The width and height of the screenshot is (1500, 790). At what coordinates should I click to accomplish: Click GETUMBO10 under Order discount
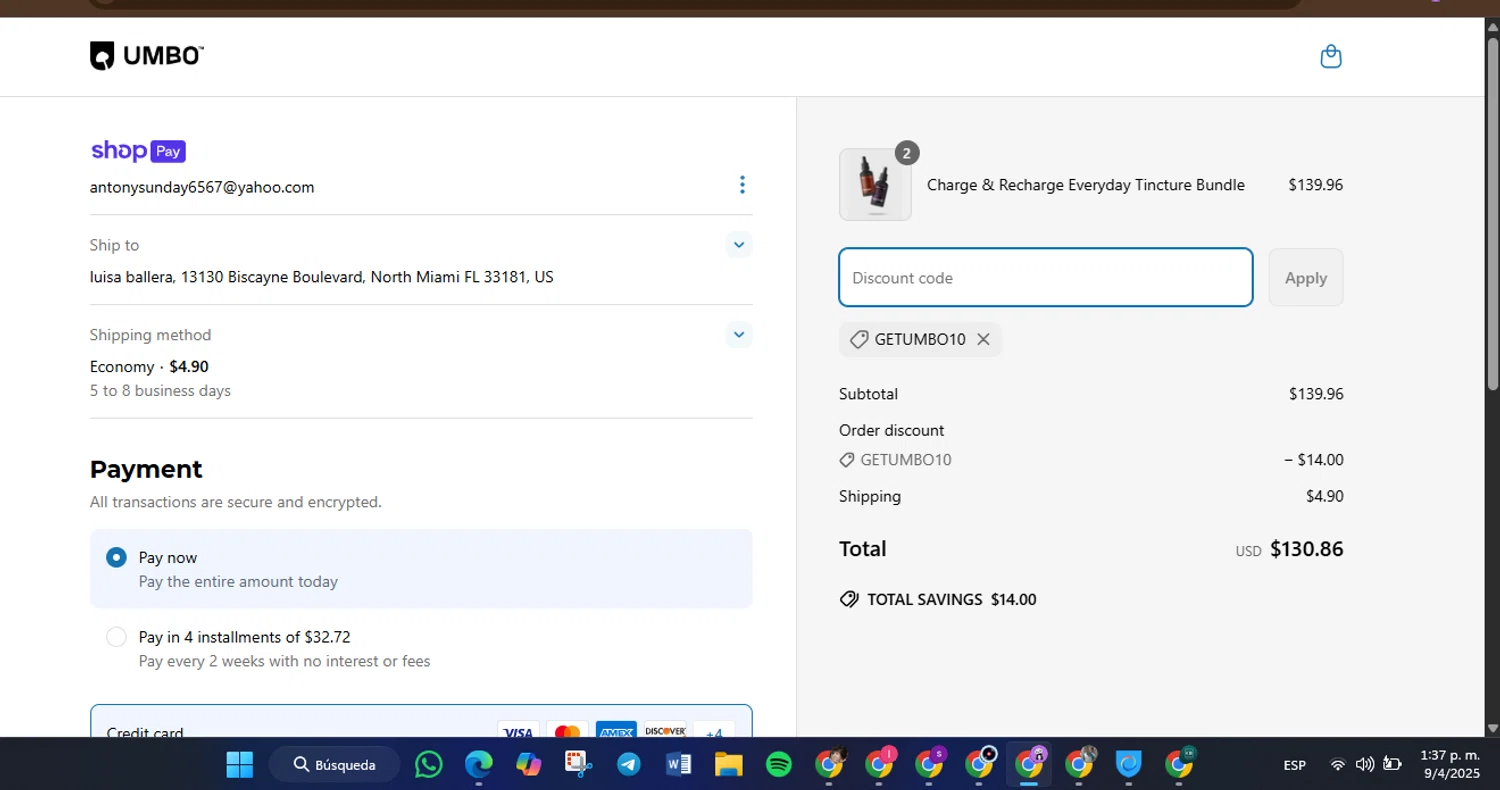[906, 460]
